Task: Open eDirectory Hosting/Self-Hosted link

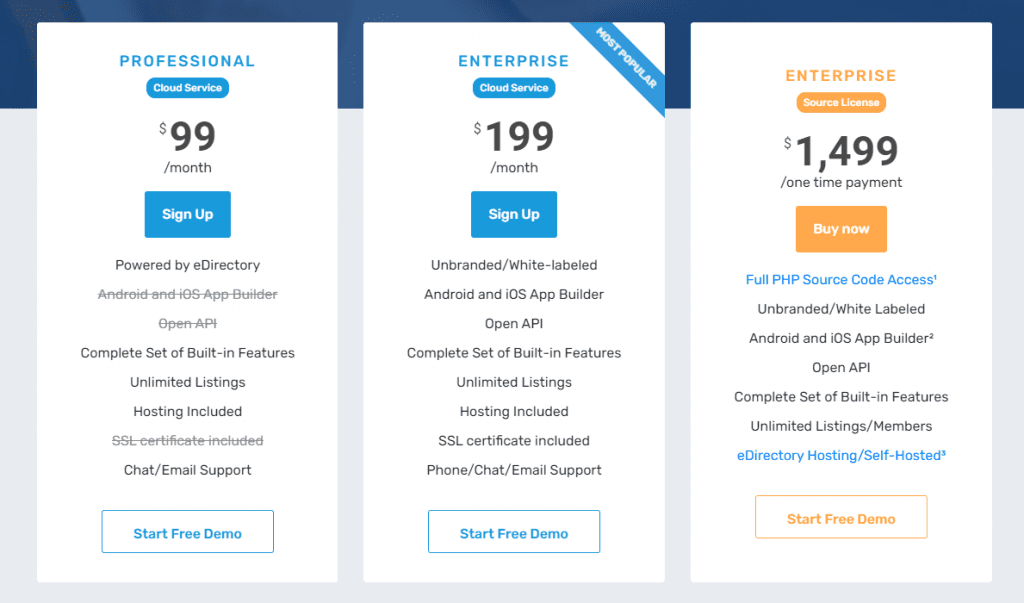Action: [841, 455]
